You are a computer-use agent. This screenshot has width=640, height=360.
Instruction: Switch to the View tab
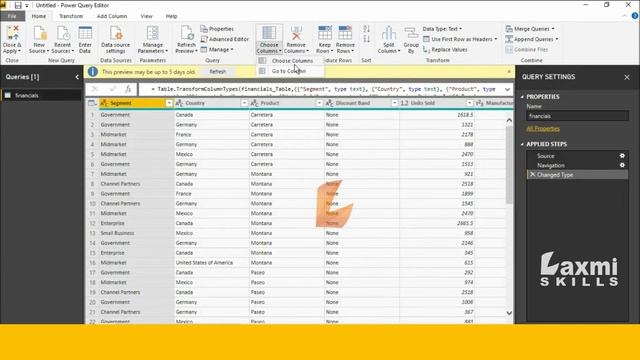(146, 16)
